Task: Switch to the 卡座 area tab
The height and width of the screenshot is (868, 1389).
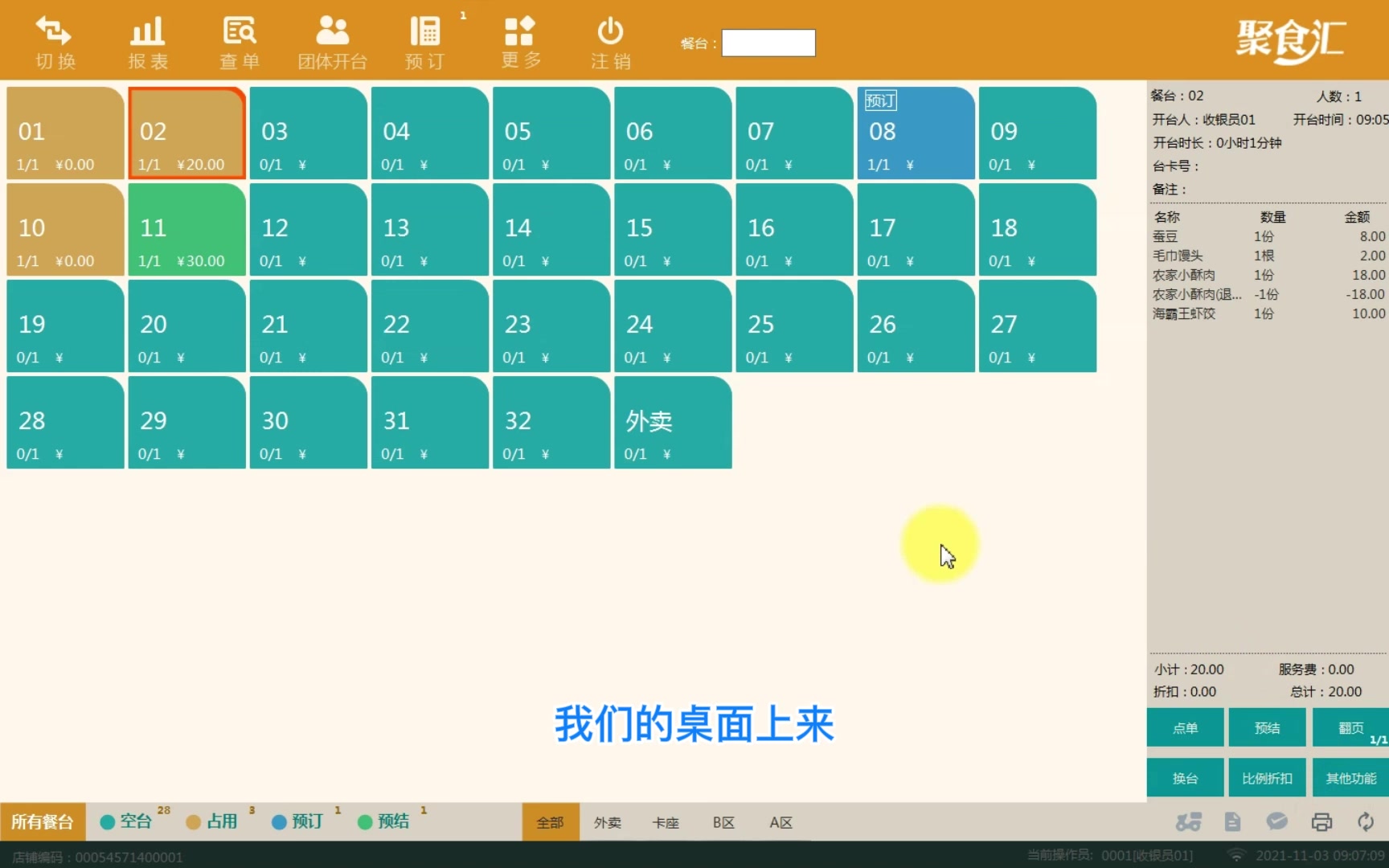Action: click(666, 822)
